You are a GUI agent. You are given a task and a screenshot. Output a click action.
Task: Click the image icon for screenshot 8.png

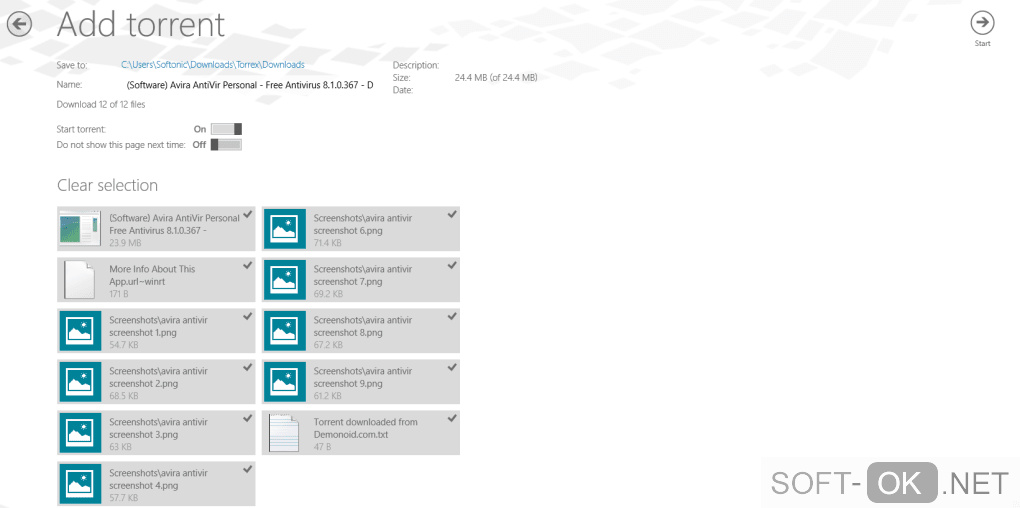(x=284, y=331)
